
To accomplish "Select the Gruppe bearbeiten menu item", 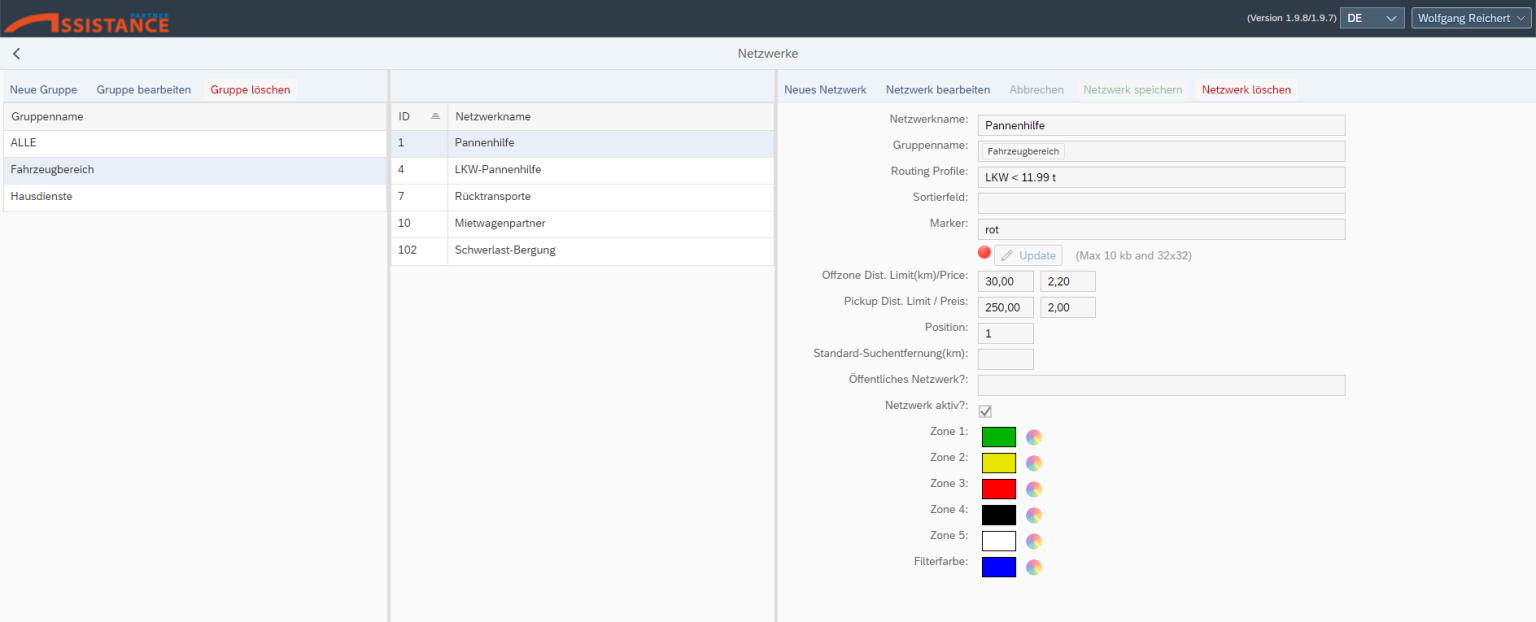I will [143, 89].
